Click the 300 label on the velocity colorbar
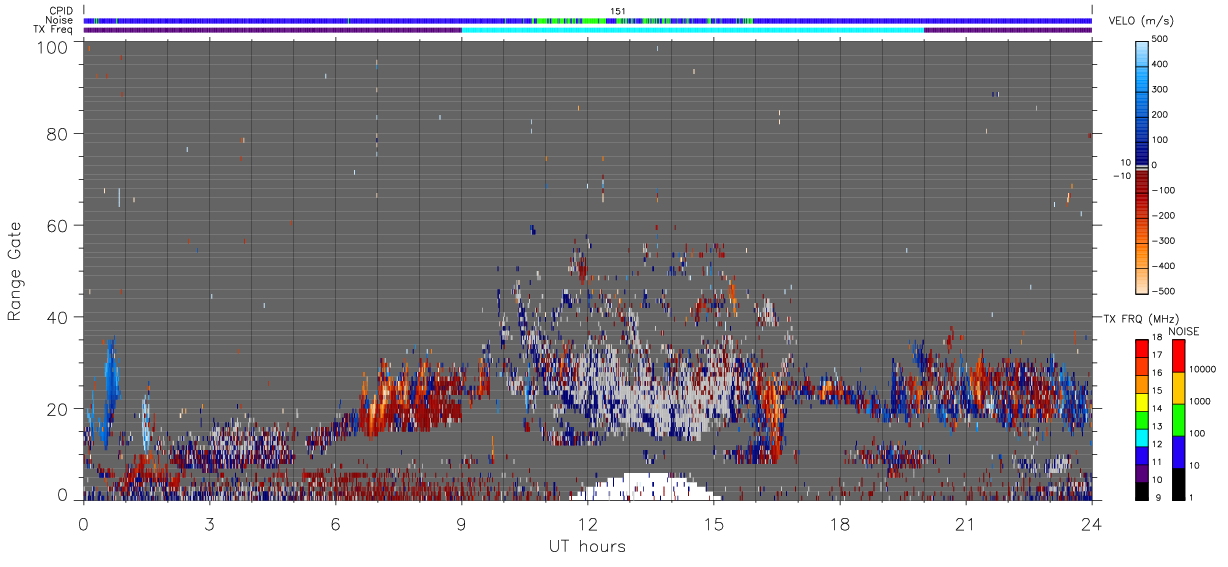This screenshot has height=567, width=1228. tap(1162, 89)
